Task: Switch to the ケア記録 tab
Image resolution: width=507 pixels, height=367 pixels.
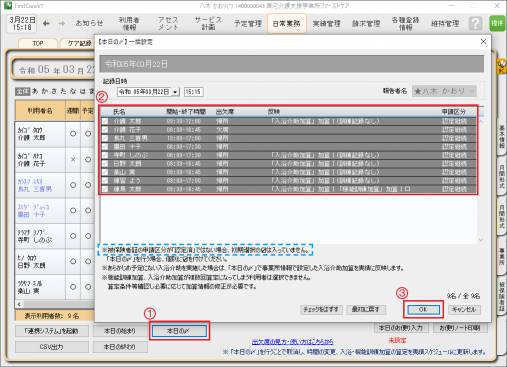Action: pyautogui.click(x=79, y=44)
